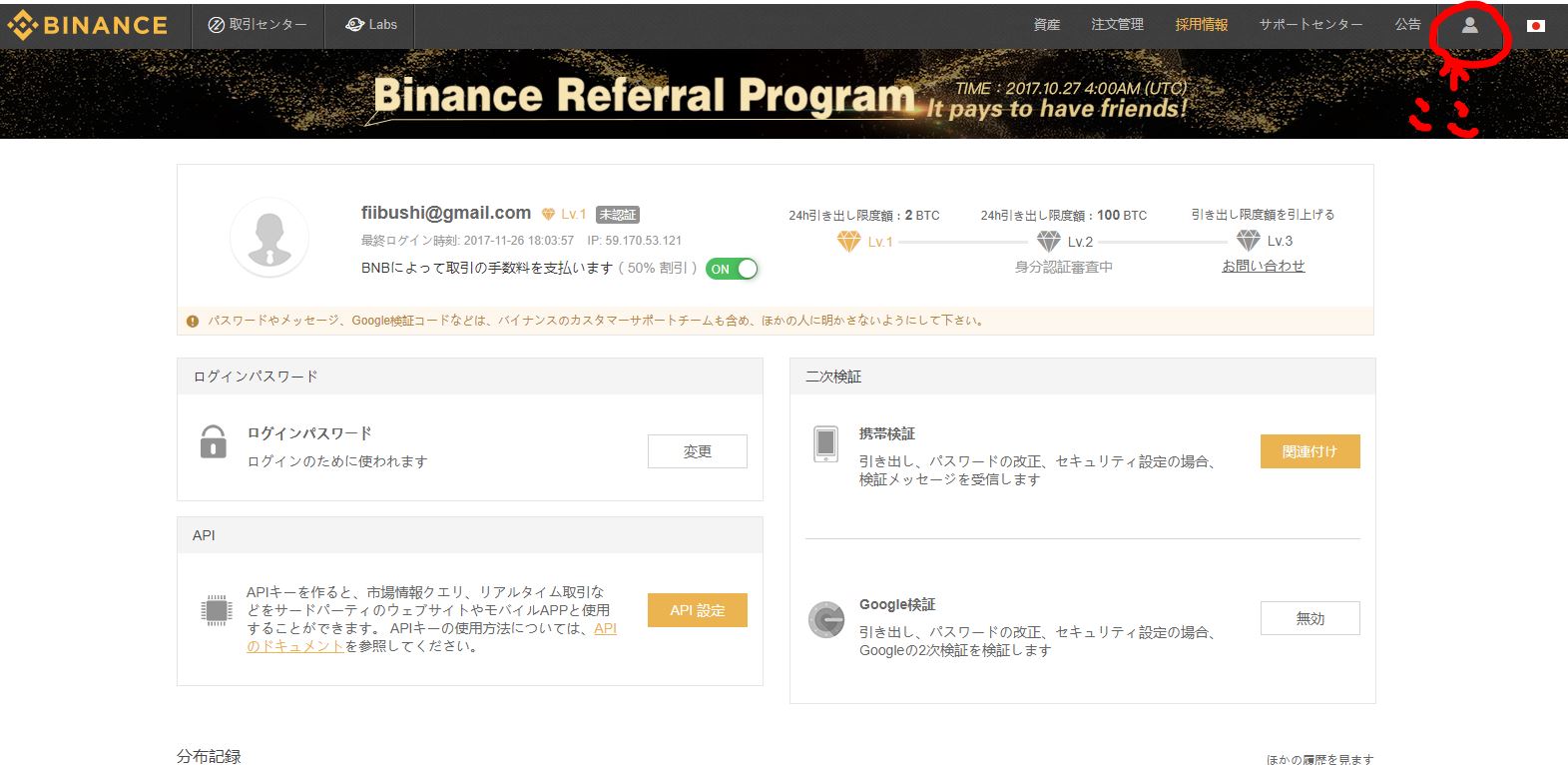Click the Google検証 heading
Viewport: 1568px width, 765px height.
[897, 604]
